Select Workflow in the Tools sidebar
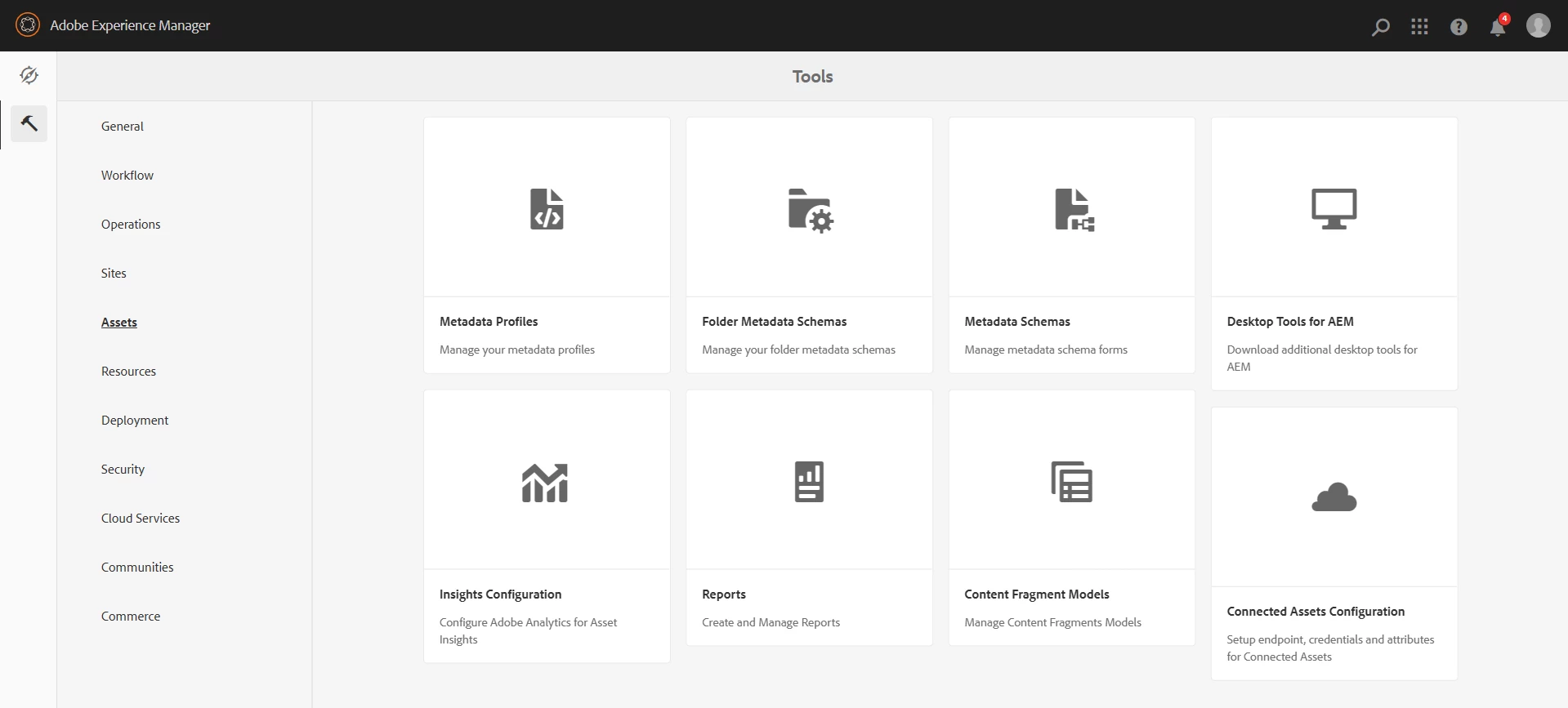This screenshot has height=708, width=1568. (127, 176)
